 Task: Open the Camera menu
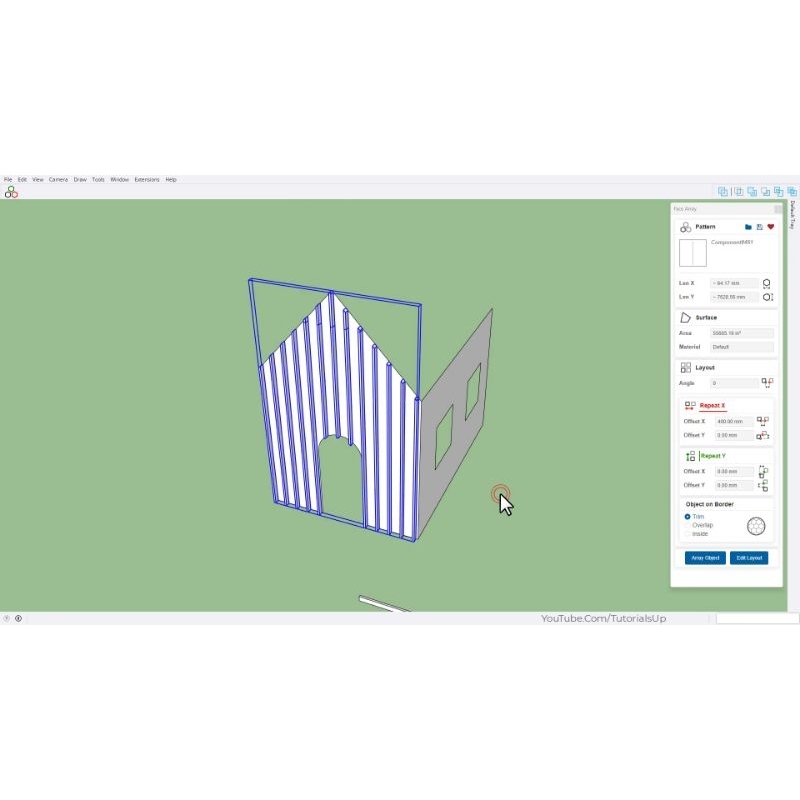(58, 180)
